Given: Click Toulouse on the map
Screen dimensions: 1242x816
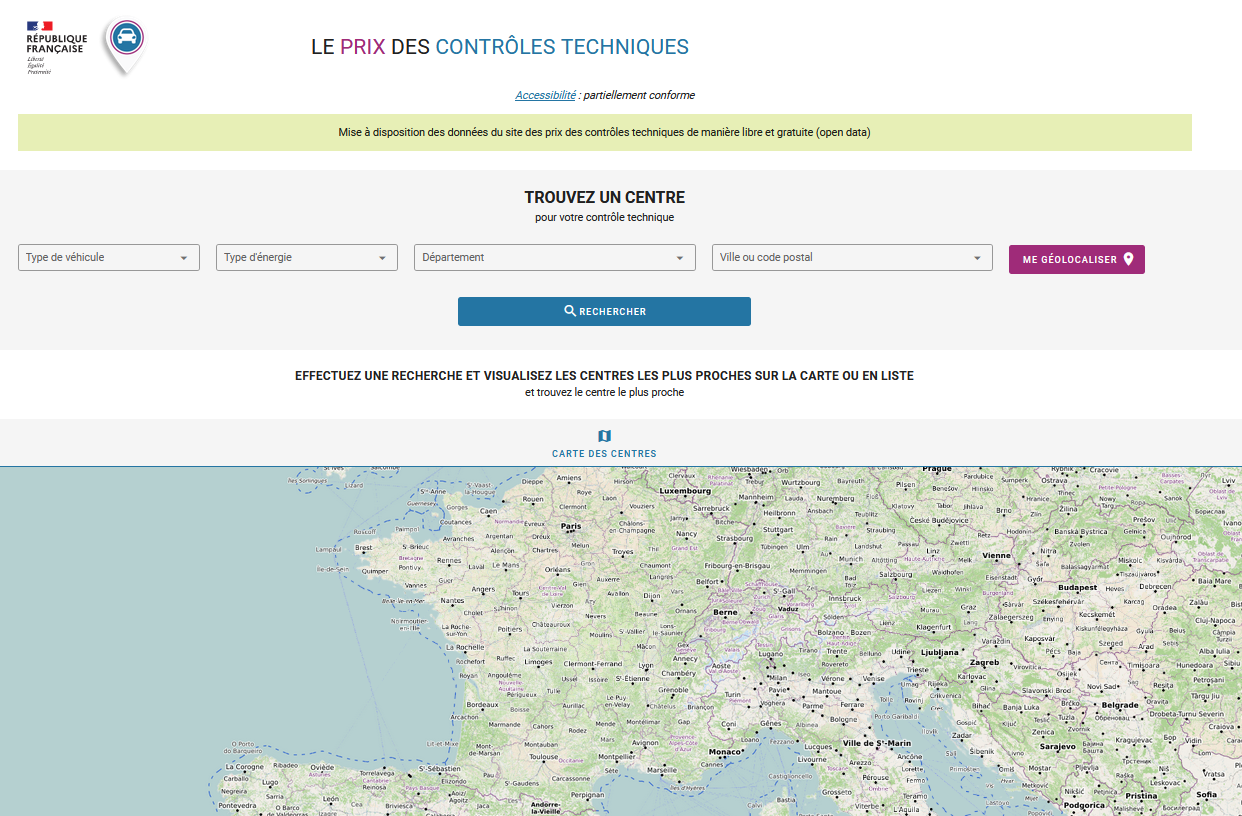Looking at the screenshot, I should 545,757.
